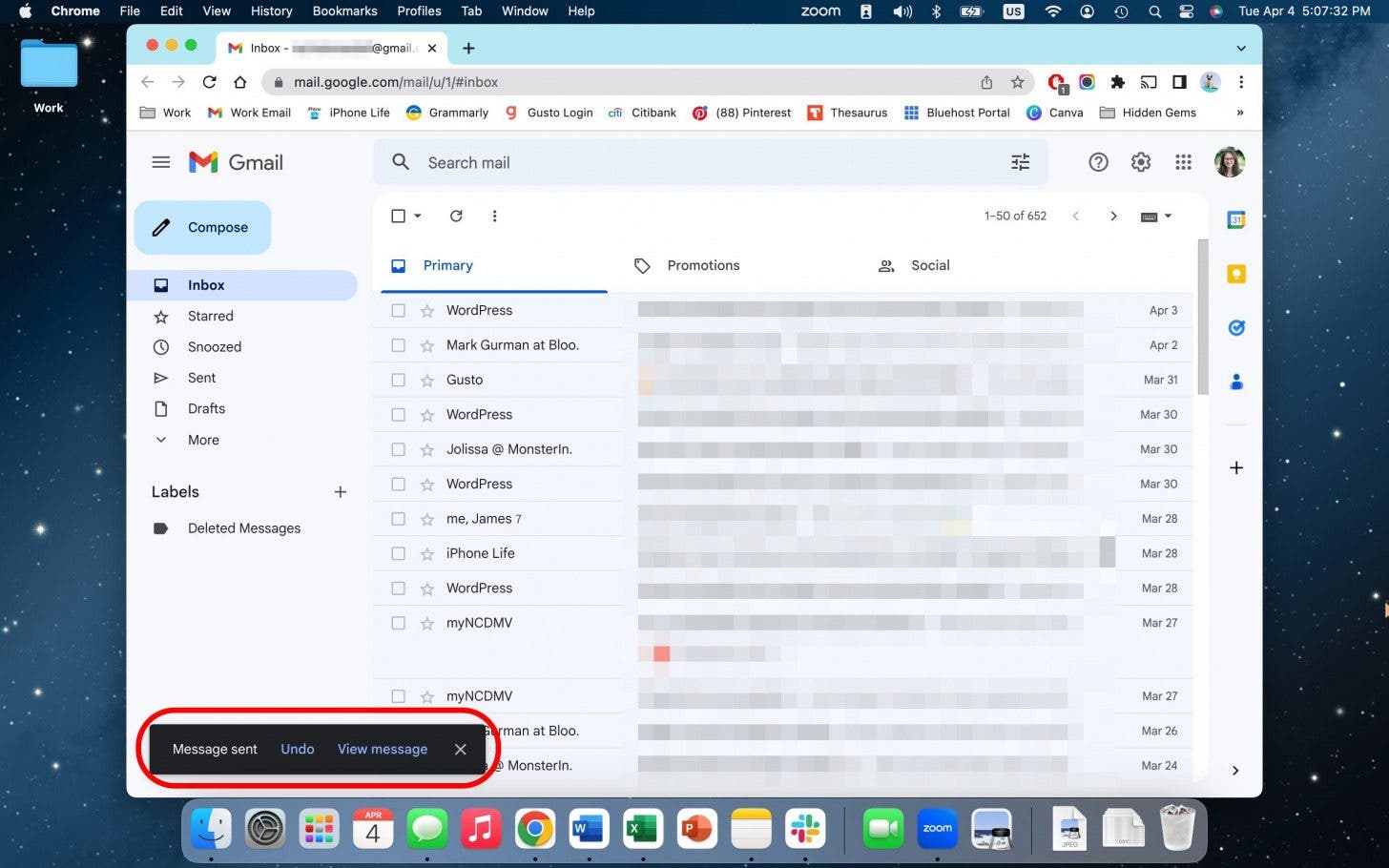Viewport: 1389px width, 868px height.
Task: Click the refresh inbox icon
Action: pyautogui.click(x=456, y=217)
